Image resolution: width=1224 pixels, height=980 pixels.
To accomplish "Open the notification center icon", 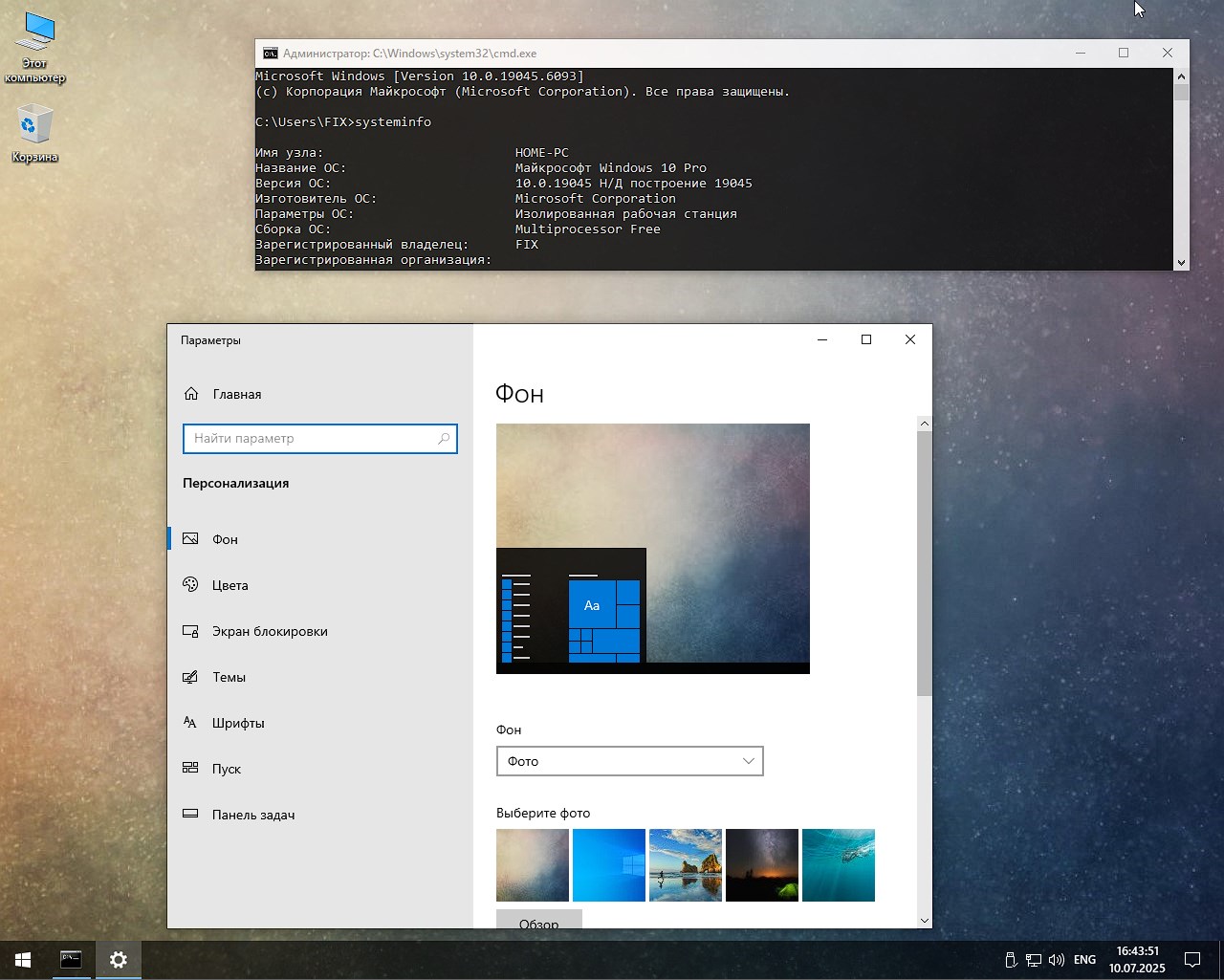I will click(1192, 960).
